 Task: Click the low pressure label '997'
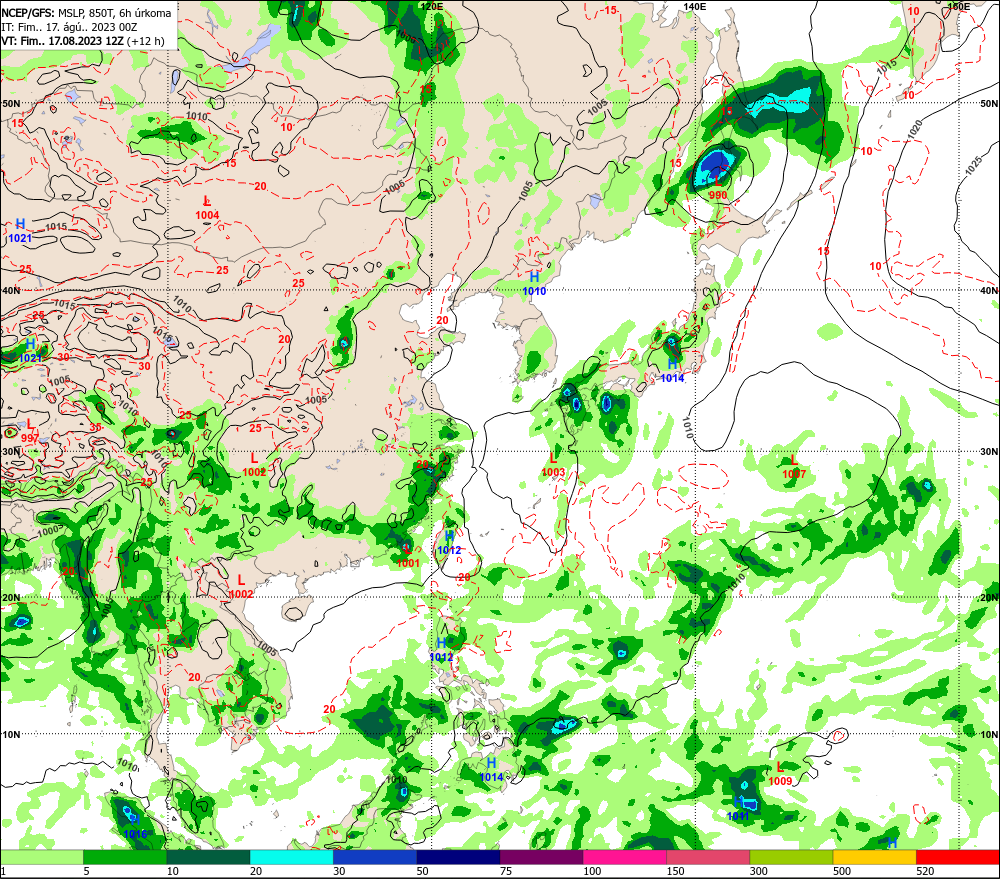tap(30, 438)
